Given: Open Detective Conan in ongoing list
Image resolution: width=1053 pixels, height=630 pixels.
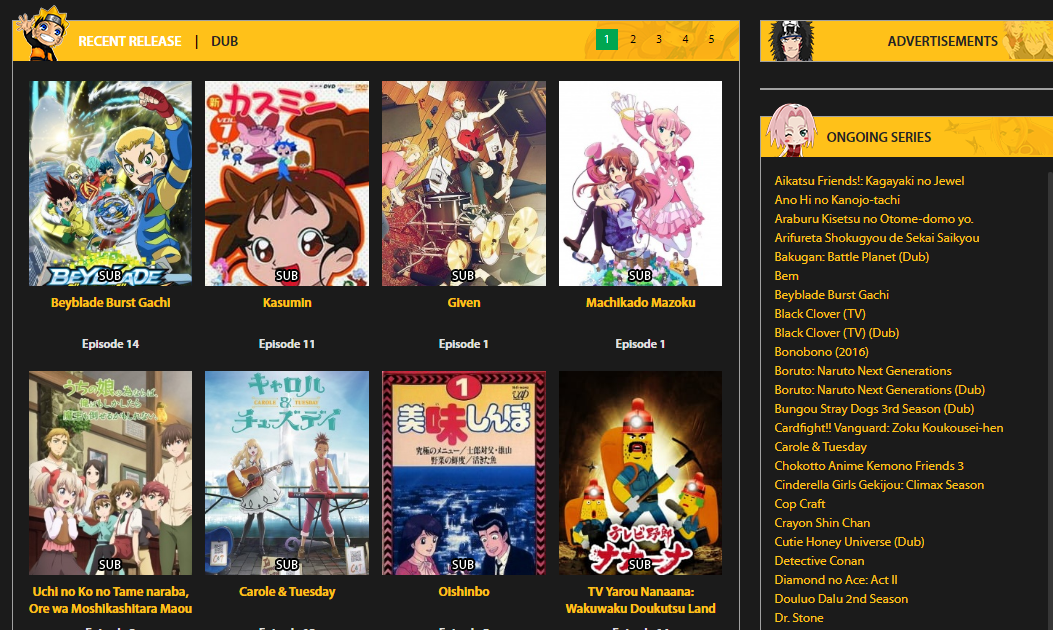Looking at the screenshot, I should pyautogui.click(x=819, y=561).
